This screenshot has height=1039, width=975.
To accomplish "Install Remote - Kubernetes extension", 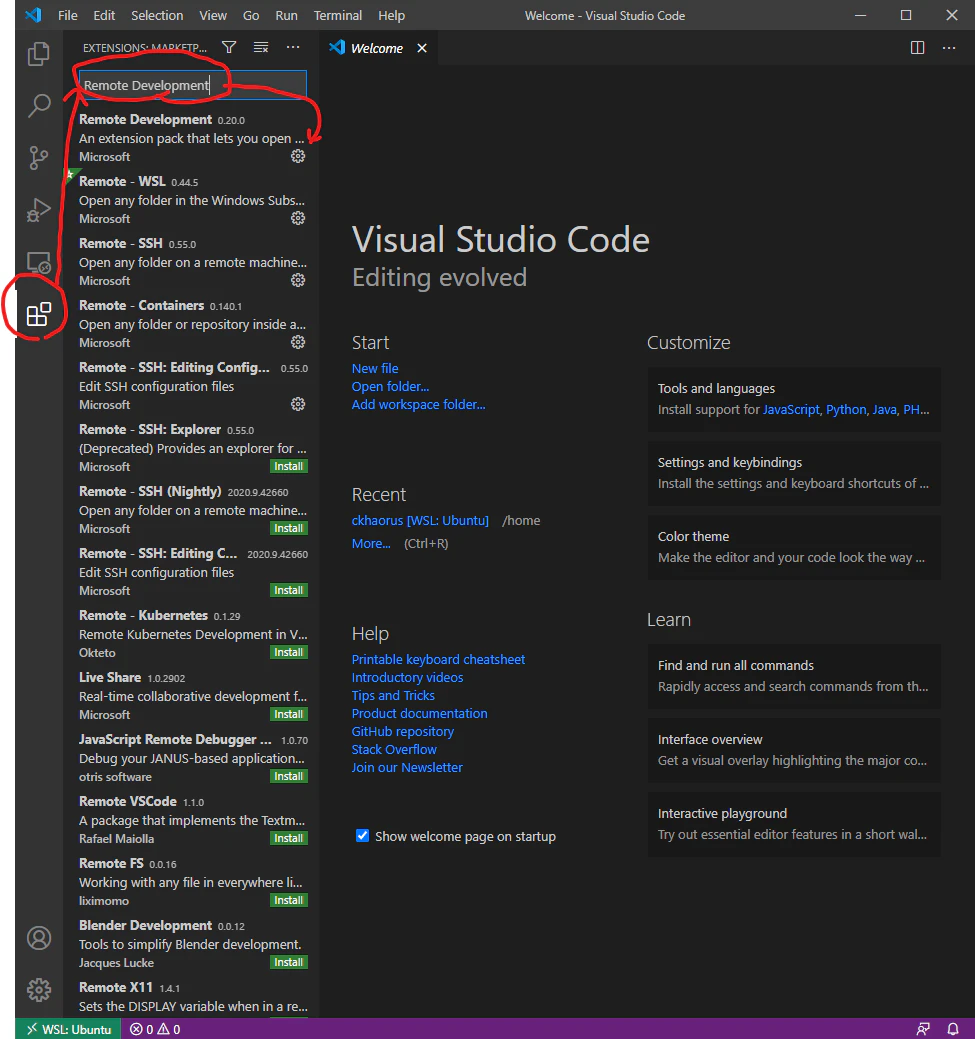I will coord(288,652).
